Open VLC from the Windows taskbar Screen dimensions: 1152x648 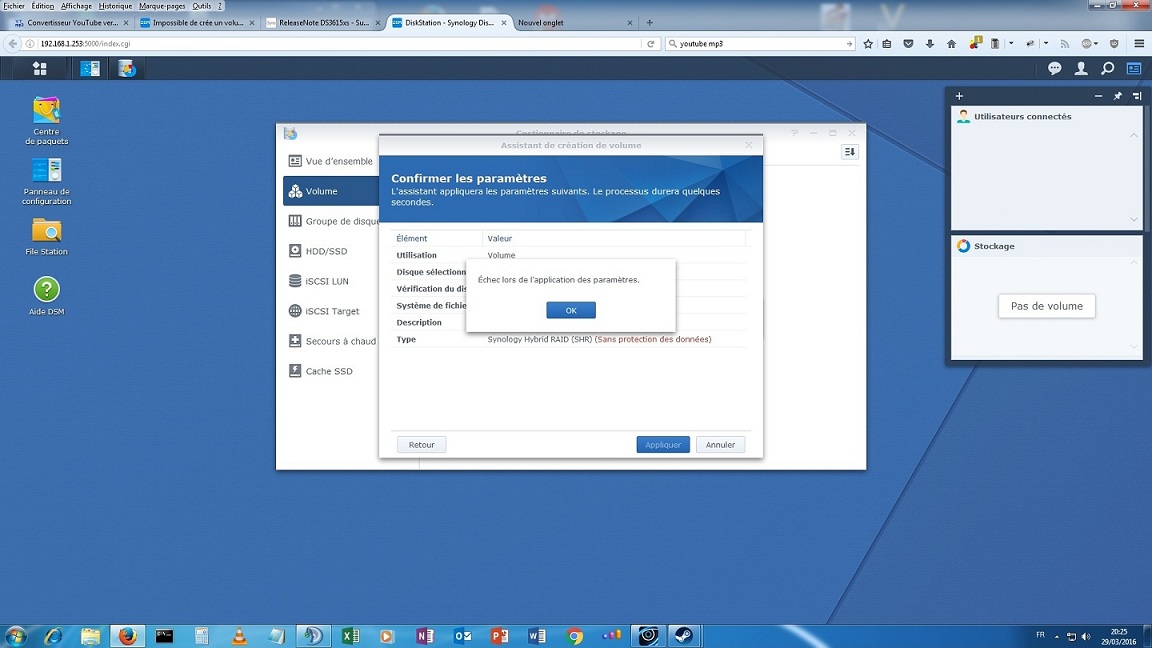coord(239,636)
